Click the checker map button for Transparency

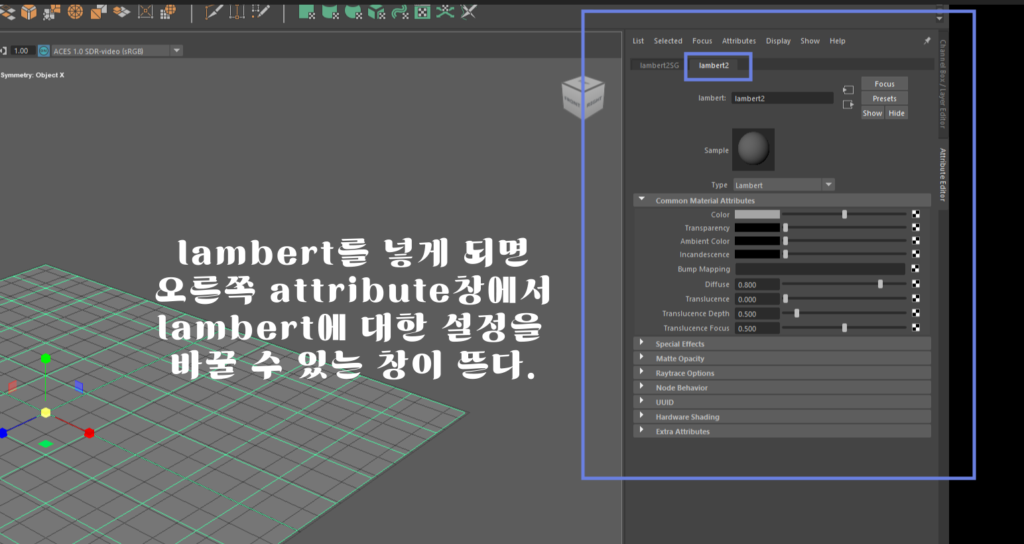point(916,227)
